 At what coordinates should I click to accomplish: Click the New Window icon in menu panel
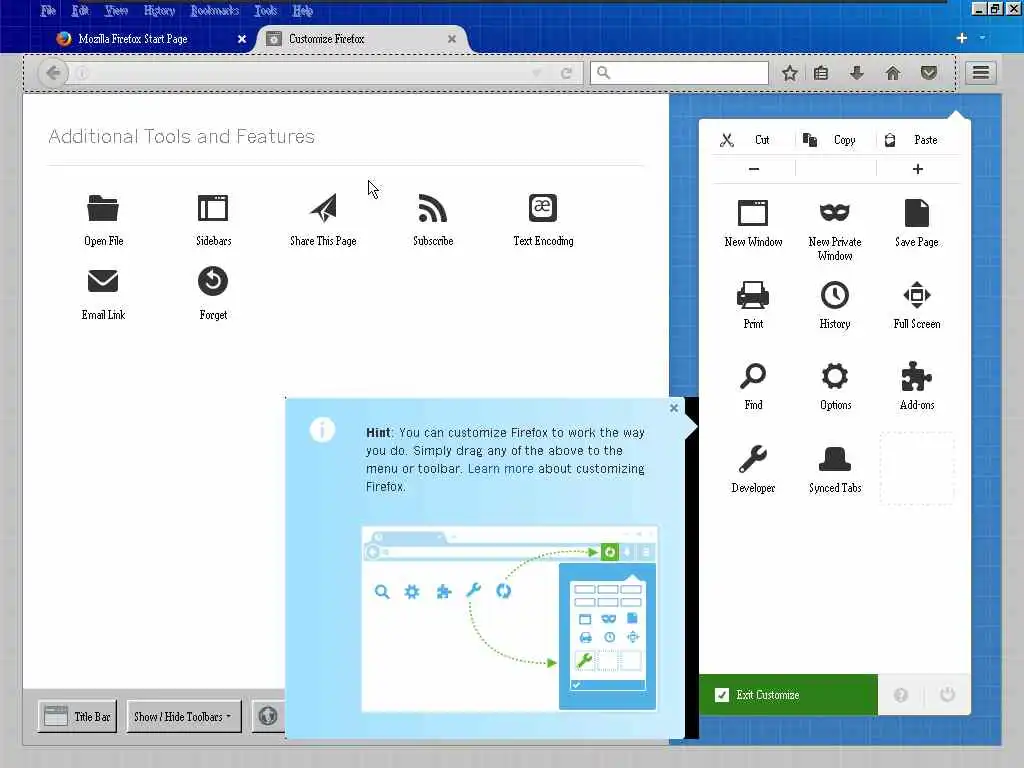tap(753, 213)
